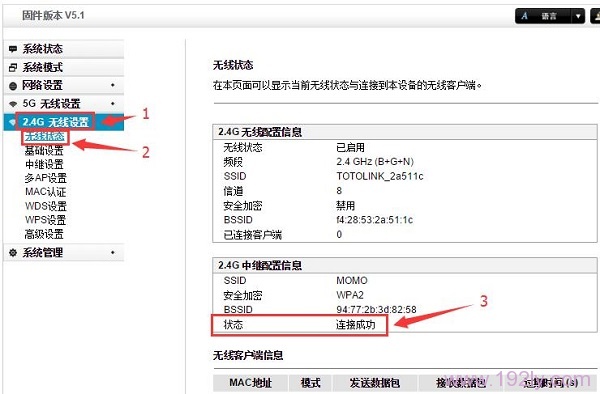
Task: Open Advanced Settings (高级设置) link
Action: [44, 234]
